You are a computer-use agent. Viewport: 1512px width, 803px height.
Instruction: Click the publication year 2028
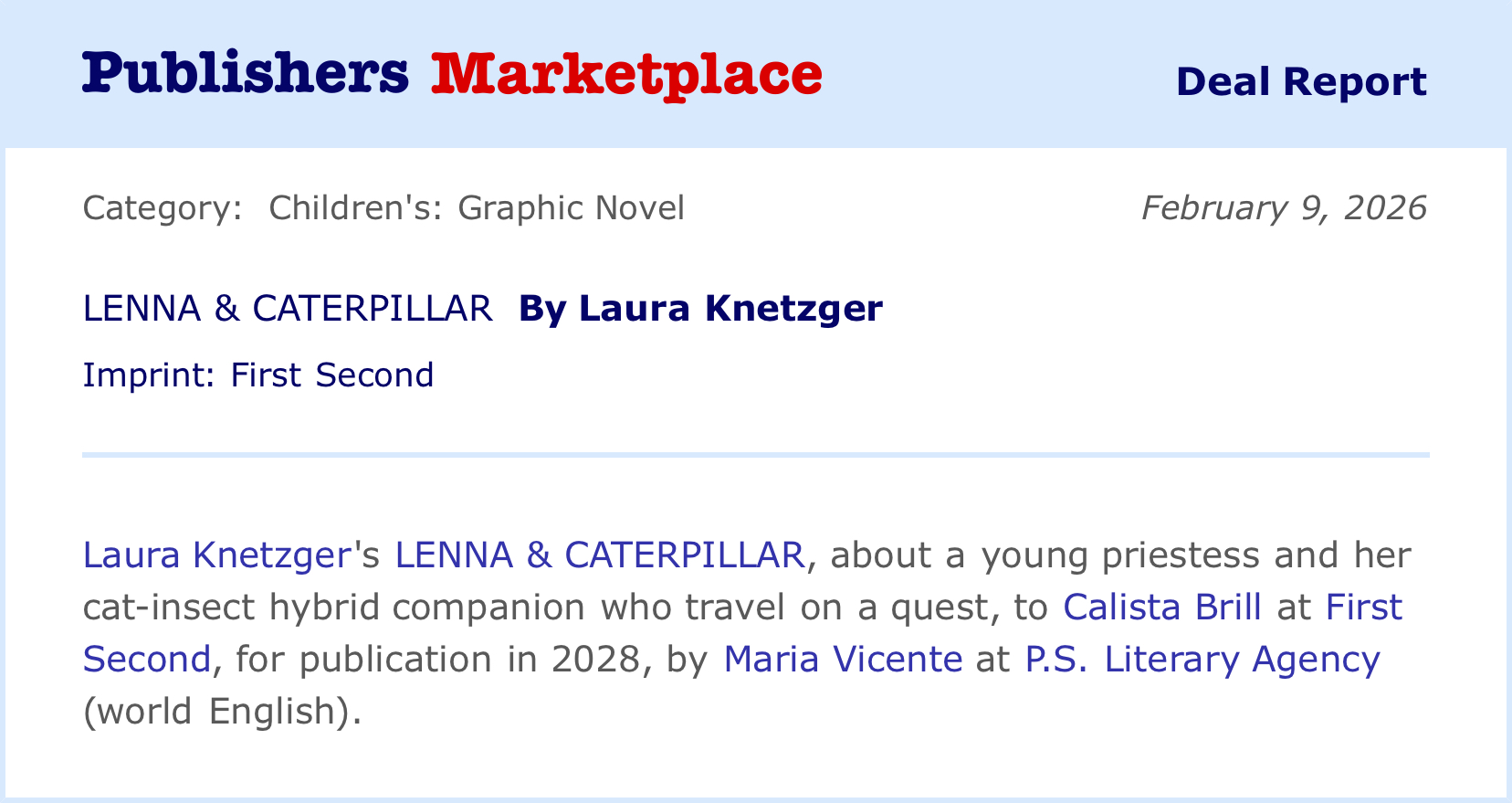(x=596, y=660)
